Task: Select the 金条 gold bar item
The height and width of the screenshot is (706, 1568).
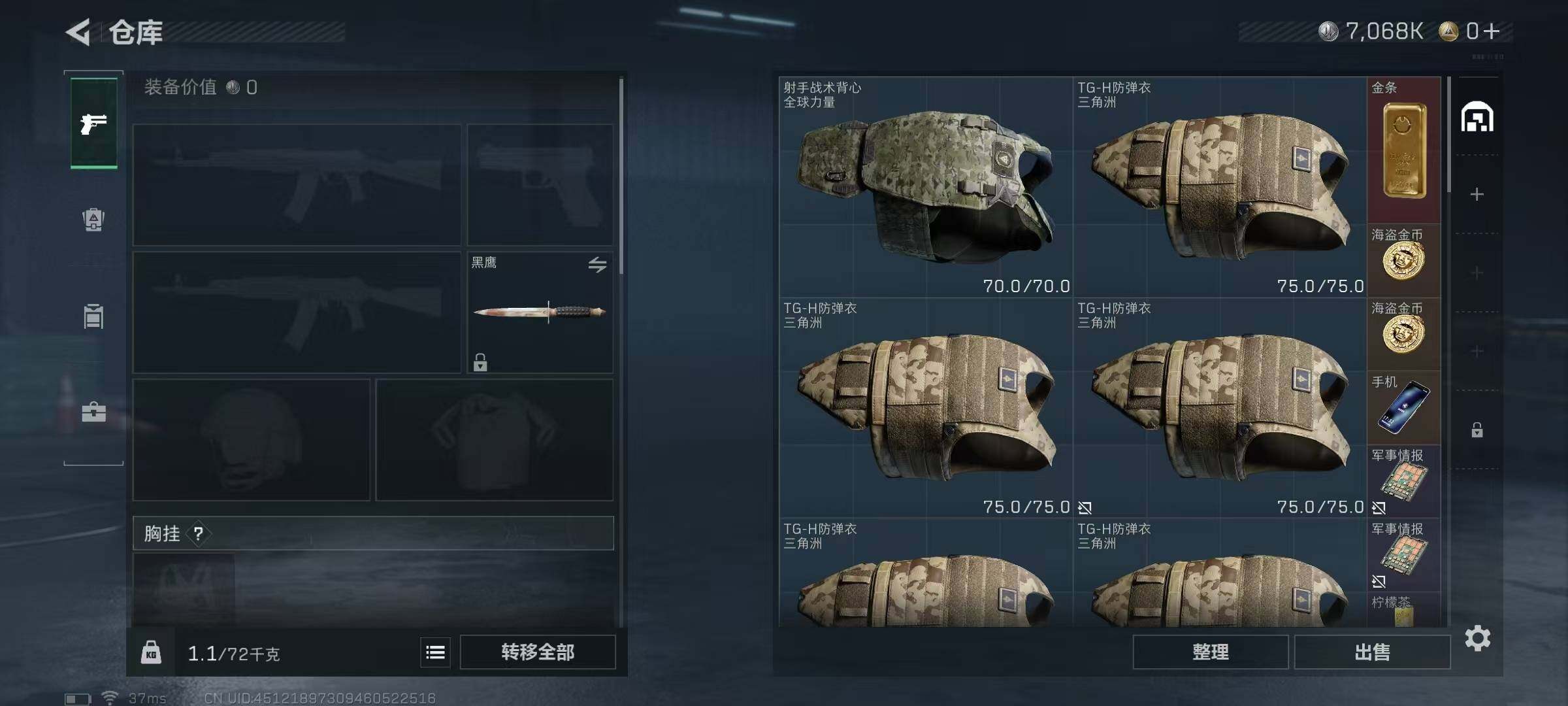Action: click(x=1403, y=150)
